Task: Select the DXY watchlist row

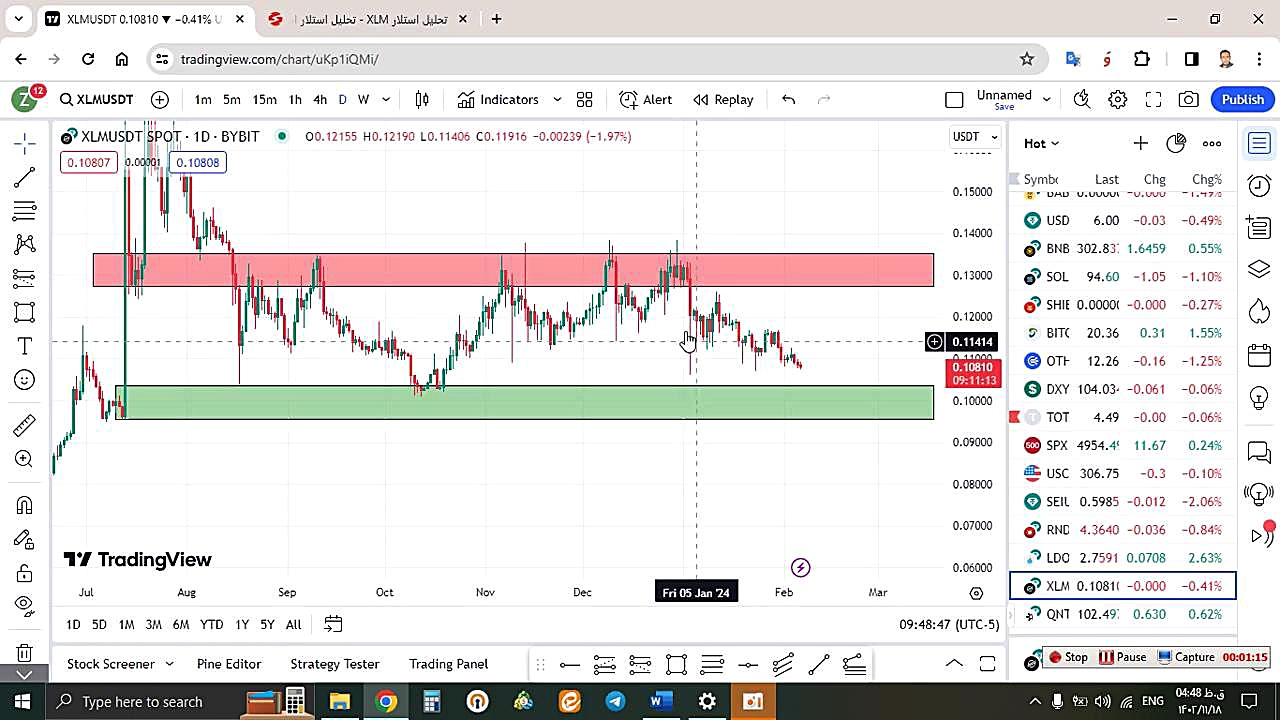Action: click(x=1123, y=389)
